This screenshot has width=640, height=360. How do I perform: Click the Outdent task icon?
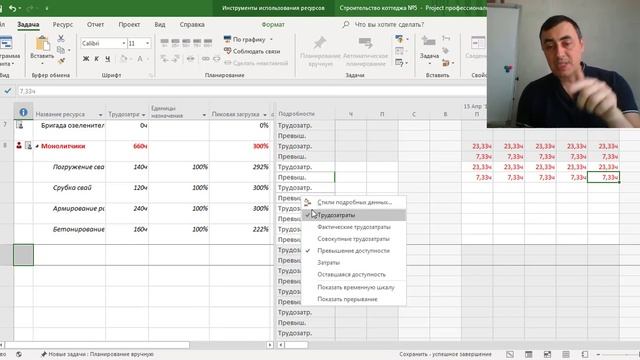(x=164, y=59)
